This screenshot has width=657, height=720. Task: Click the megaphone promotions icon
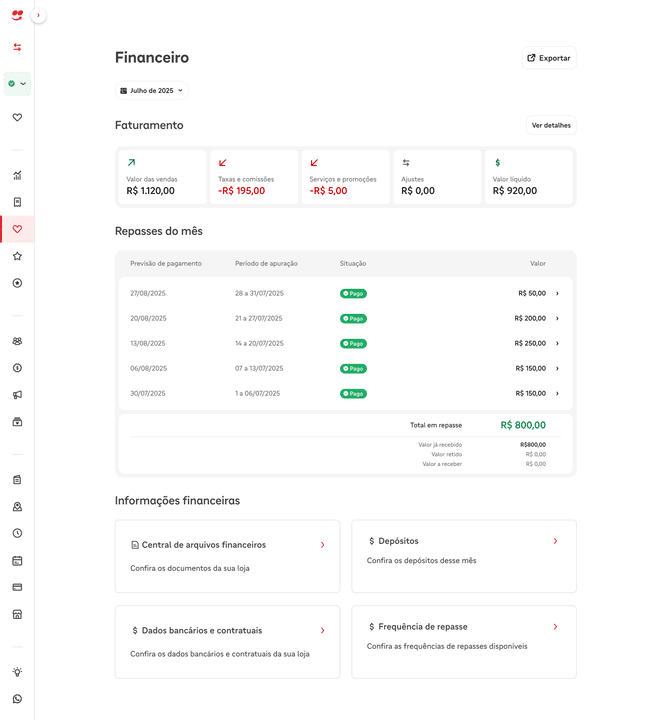tap(17, 395)
